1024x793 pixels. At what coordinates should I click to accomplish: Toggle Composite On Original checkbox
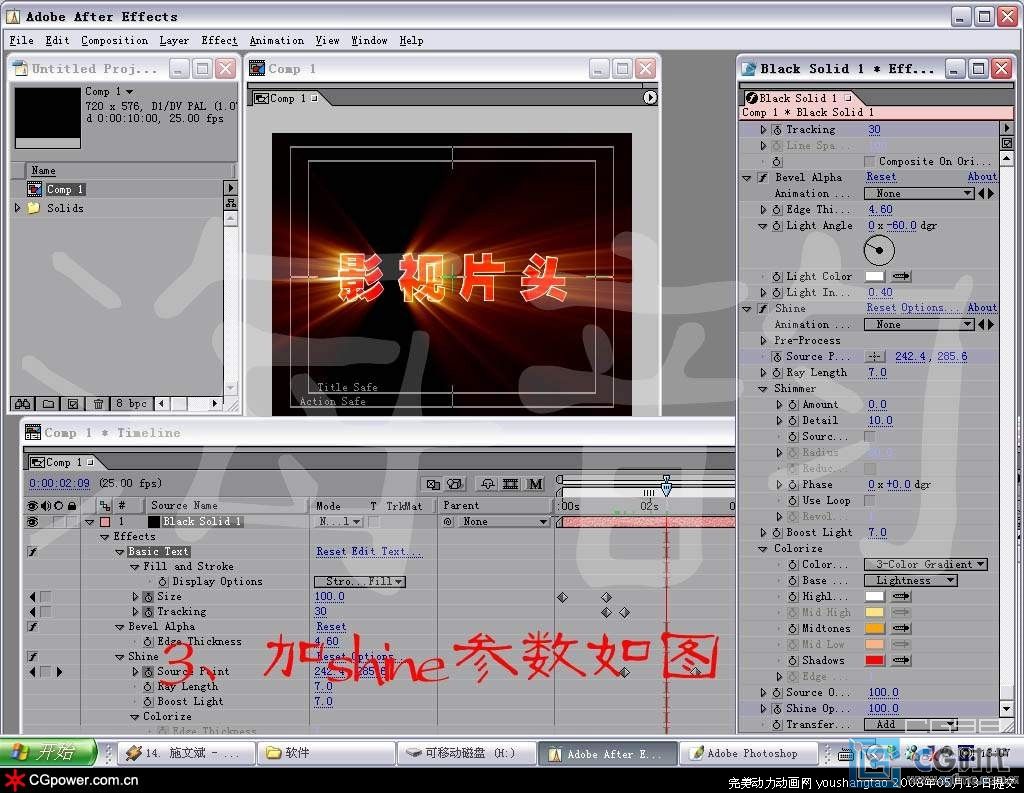pyautogui.click(x=869, y=162)
